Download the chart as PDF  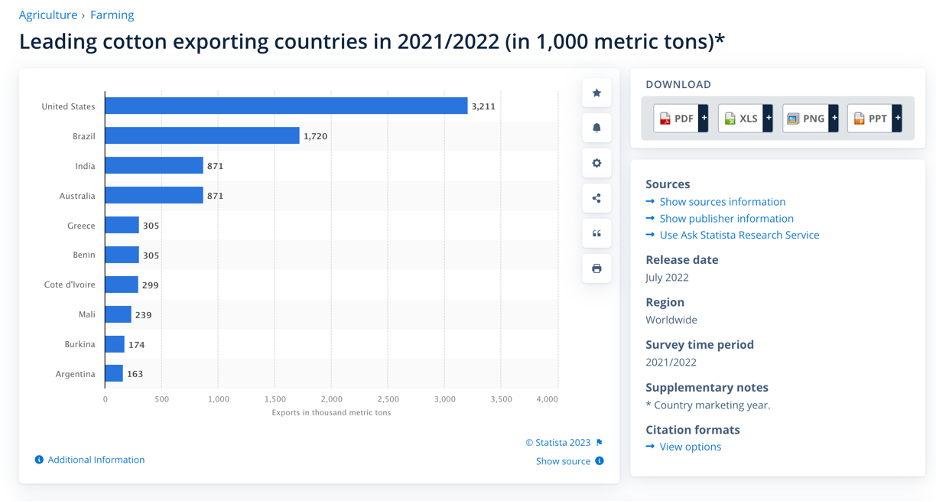click(676, 118)
